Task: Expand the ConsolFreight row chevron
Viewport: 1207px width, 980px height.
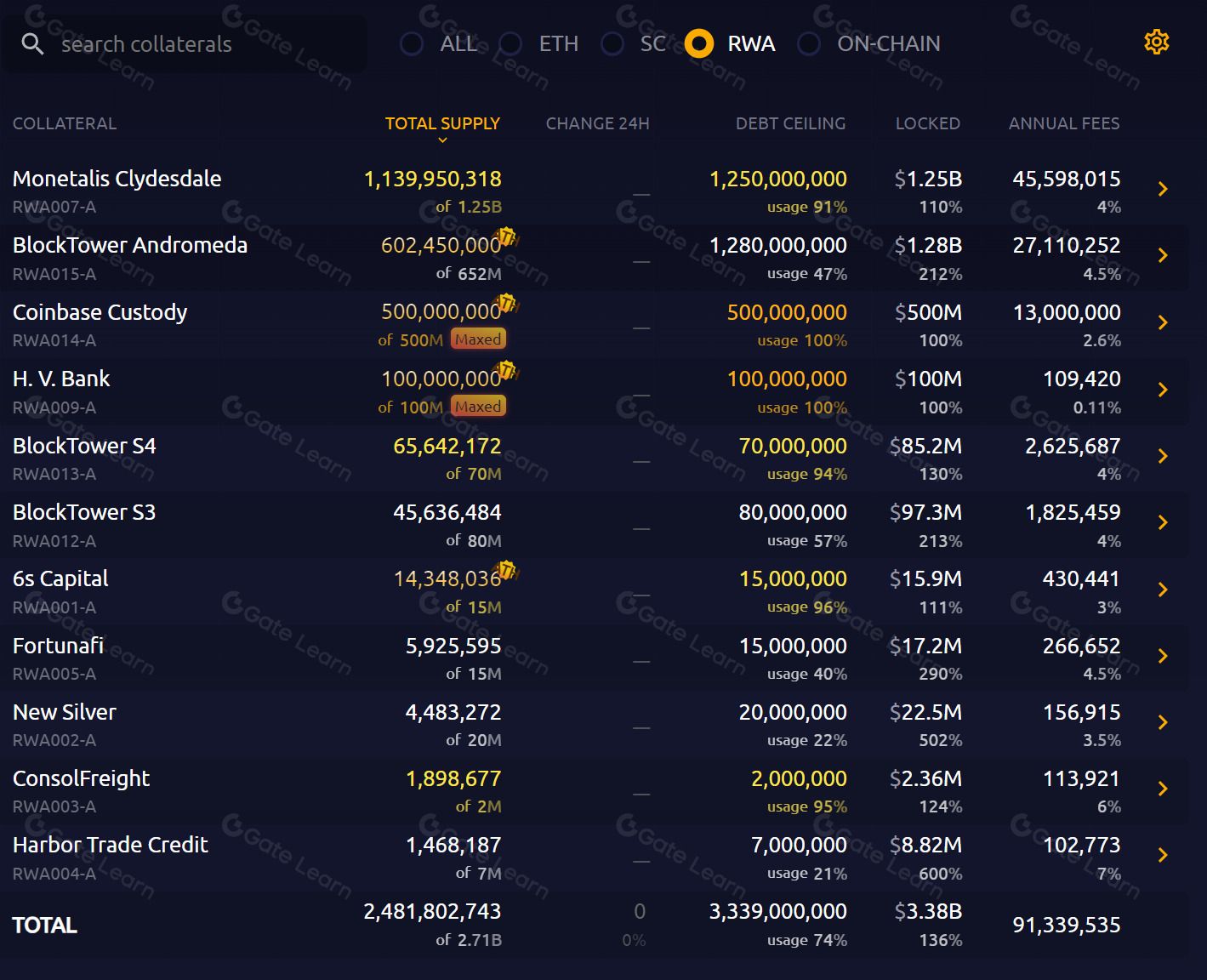Action: [1163, 789]
